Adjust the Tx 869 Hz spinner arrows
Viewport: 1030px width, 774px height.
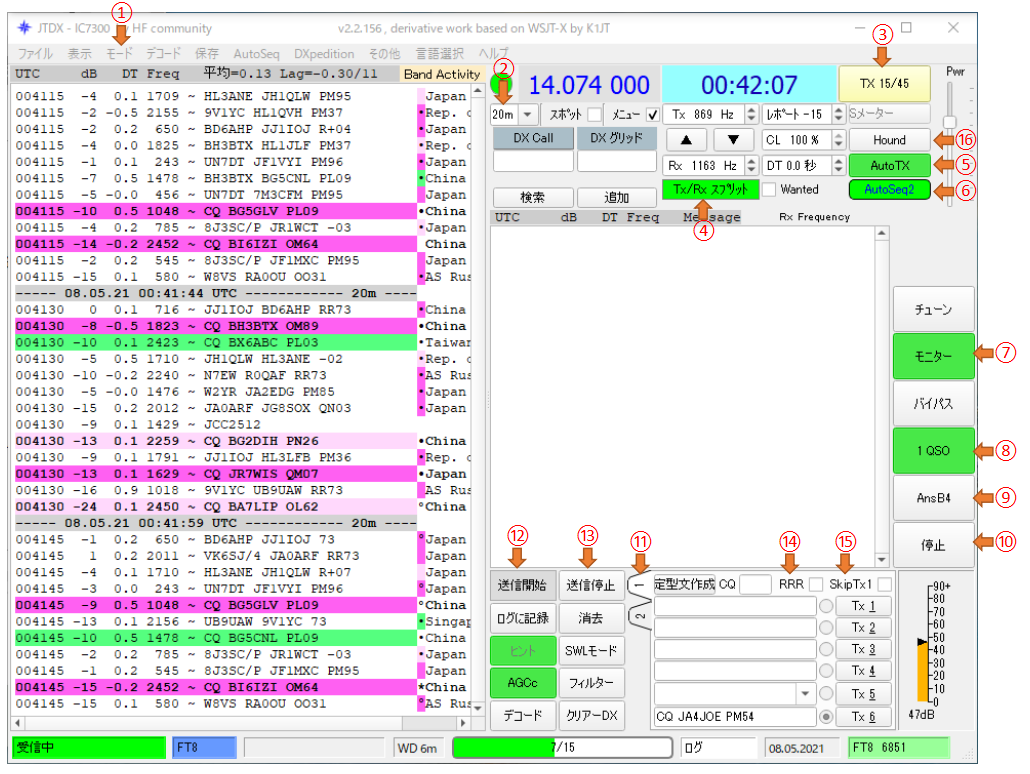(x=751, y=114)
